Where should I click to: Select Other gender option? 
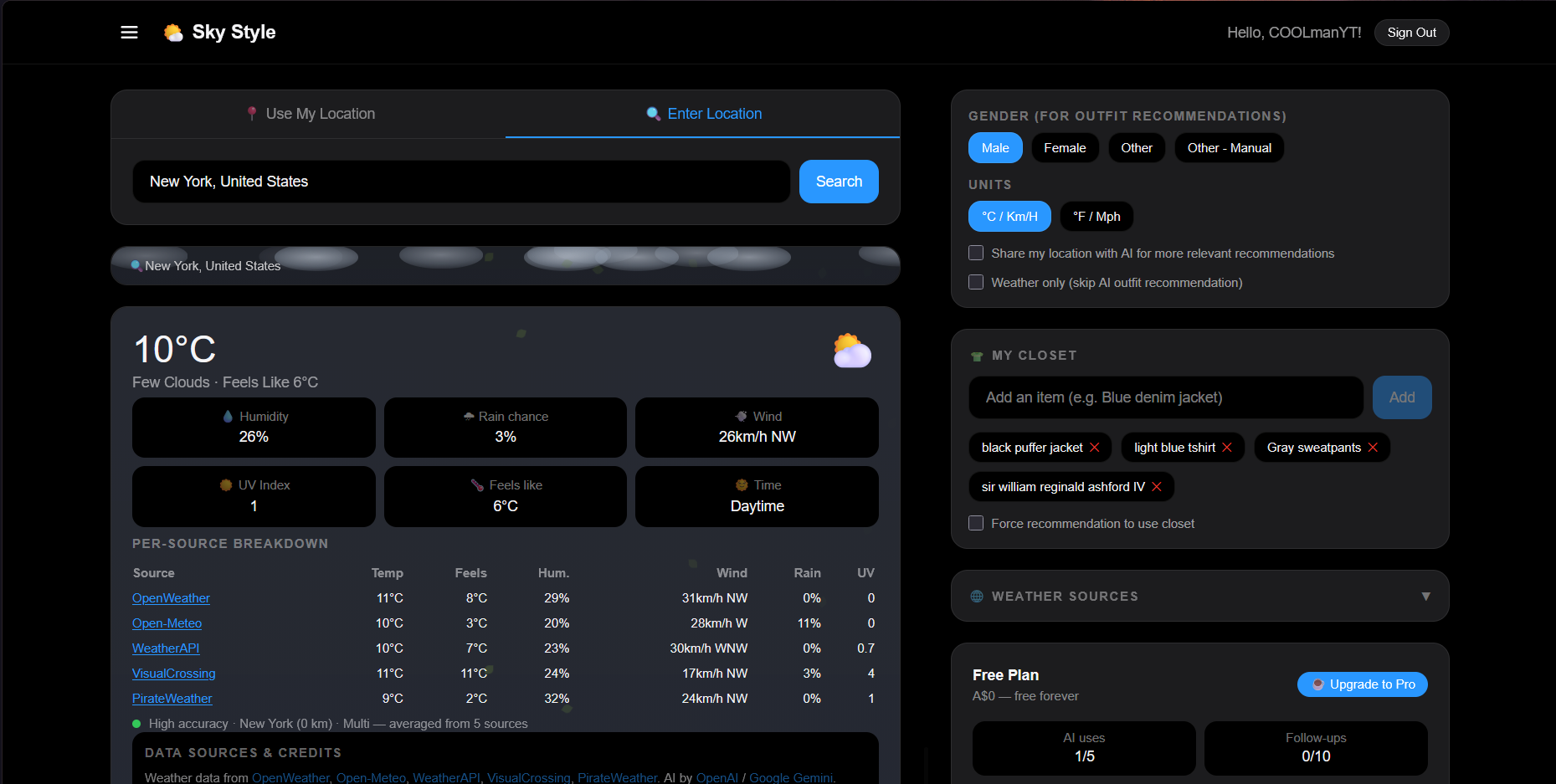tap(1137, 148)
